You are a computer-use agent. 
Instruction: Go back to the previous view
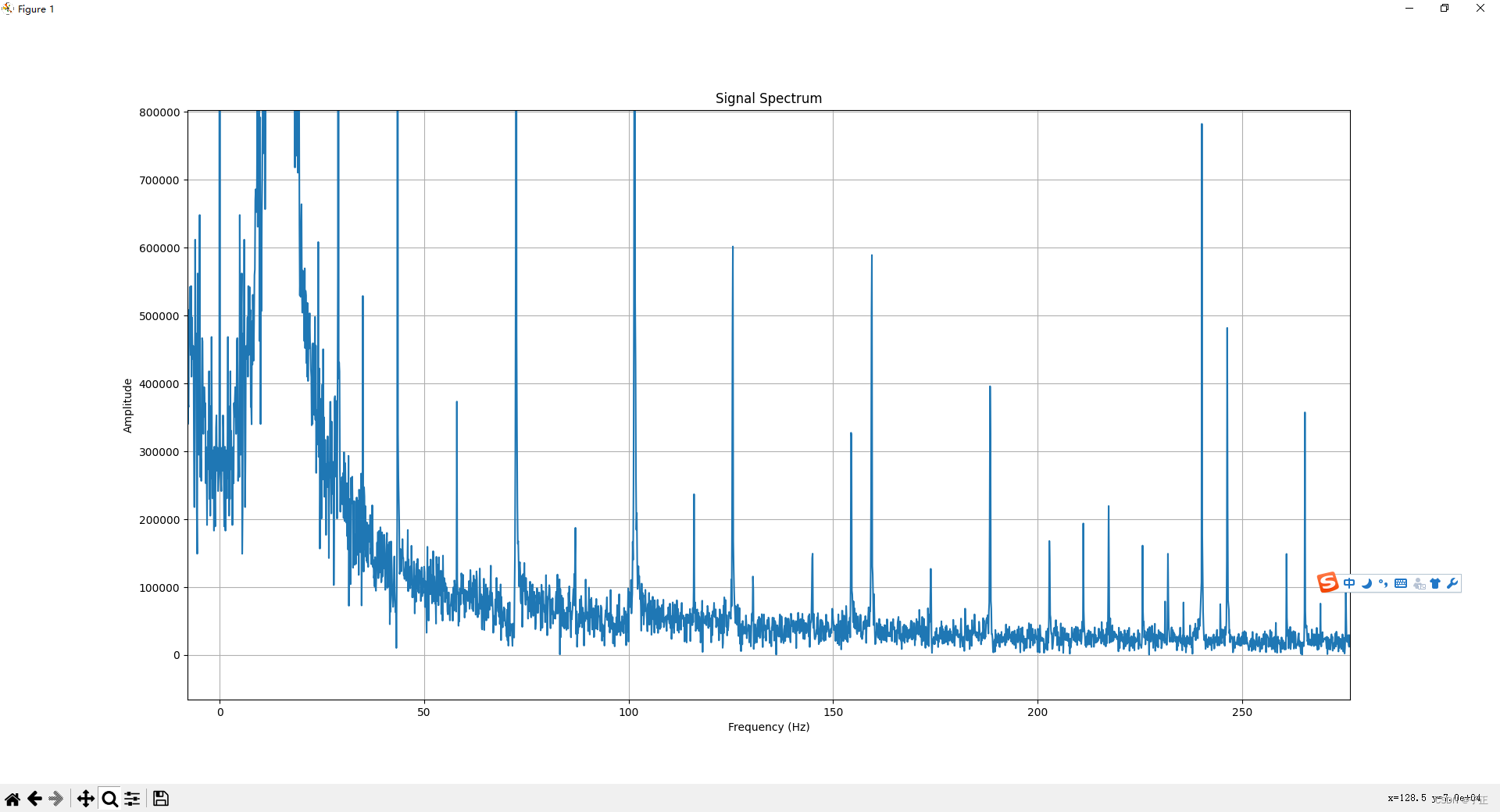(x=34, y=799)
